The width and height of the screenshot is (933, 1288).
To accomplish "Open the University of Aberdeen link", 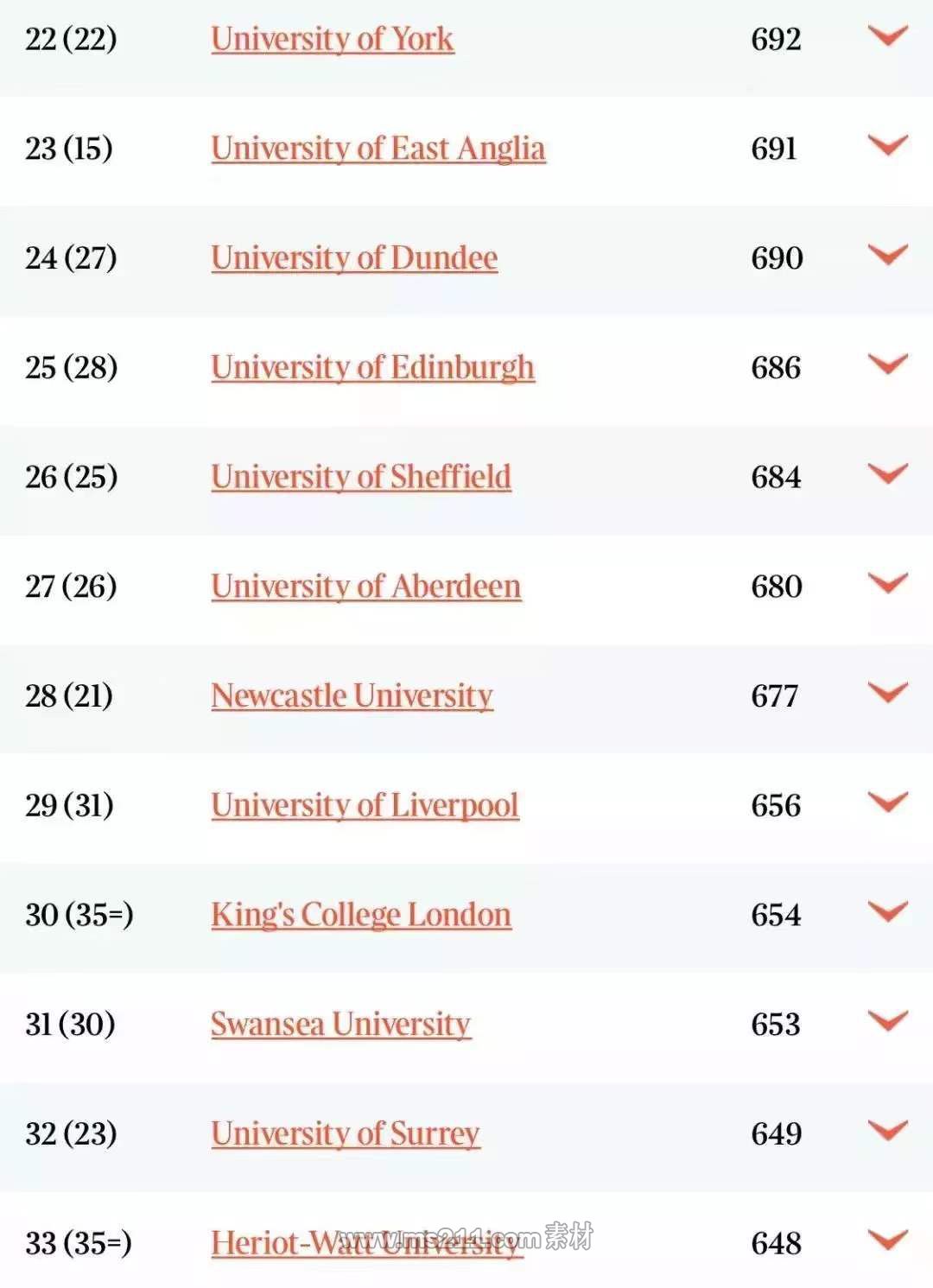I will [x=366, y=587].
